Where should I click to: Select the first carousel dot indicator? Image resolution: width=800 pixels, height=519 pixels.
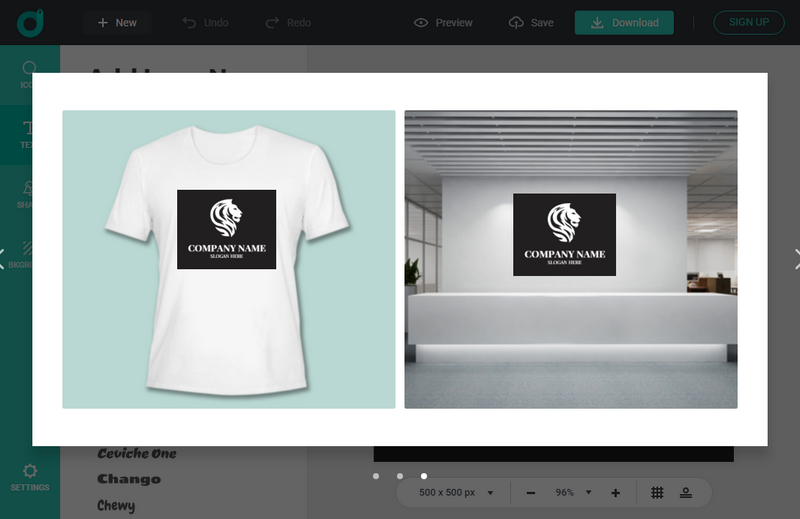point(376,476)
